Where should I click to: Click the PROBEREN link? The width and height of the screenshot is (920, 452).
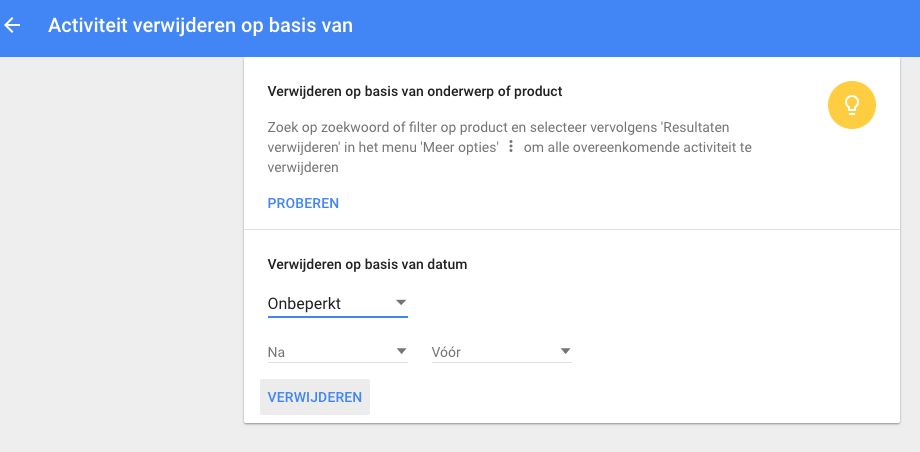303,203
